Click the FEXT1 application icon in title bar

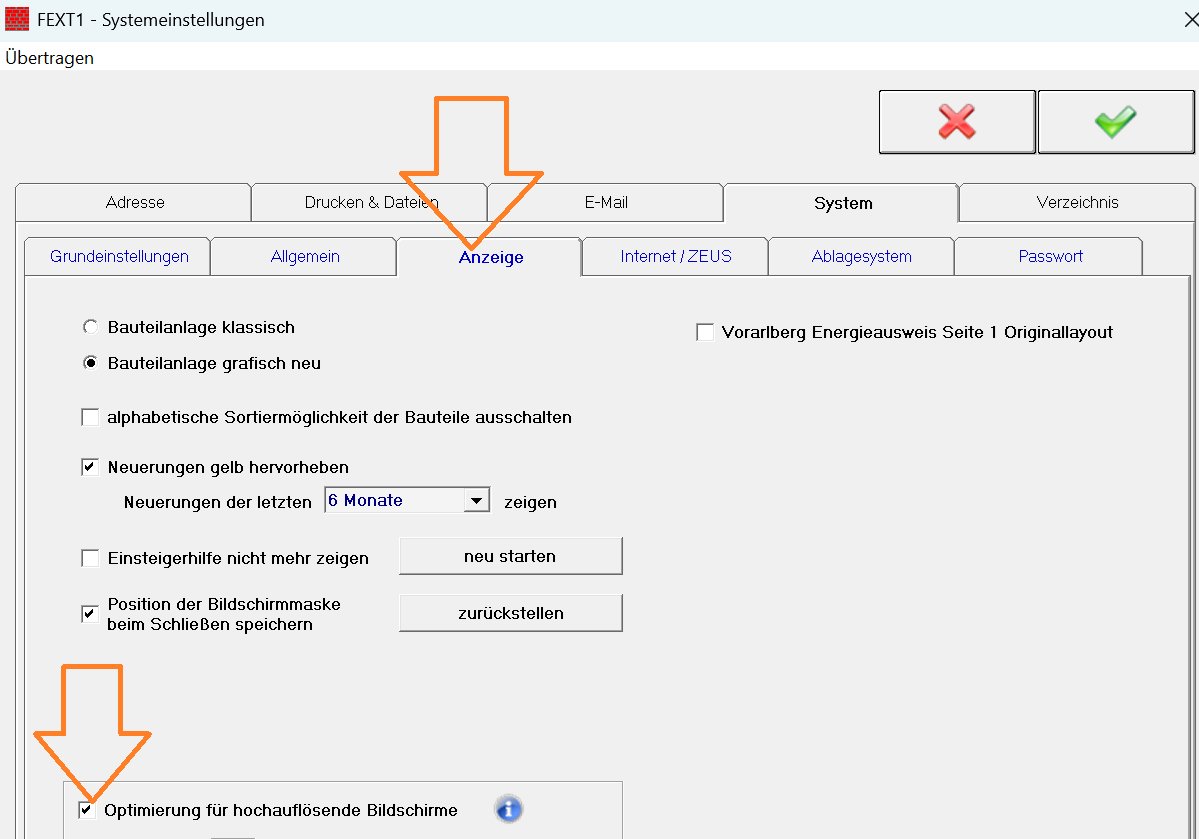pyautogui.click(x=16, y=18)
